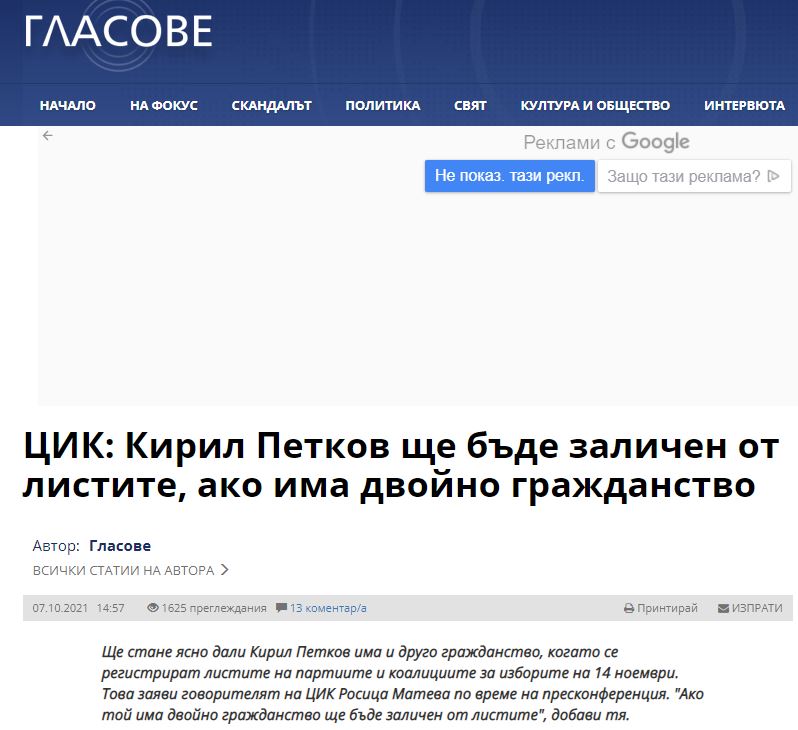Open the author link Гласове
The image size is (798, 730).
pyautogui.click(x=120, y=545)
